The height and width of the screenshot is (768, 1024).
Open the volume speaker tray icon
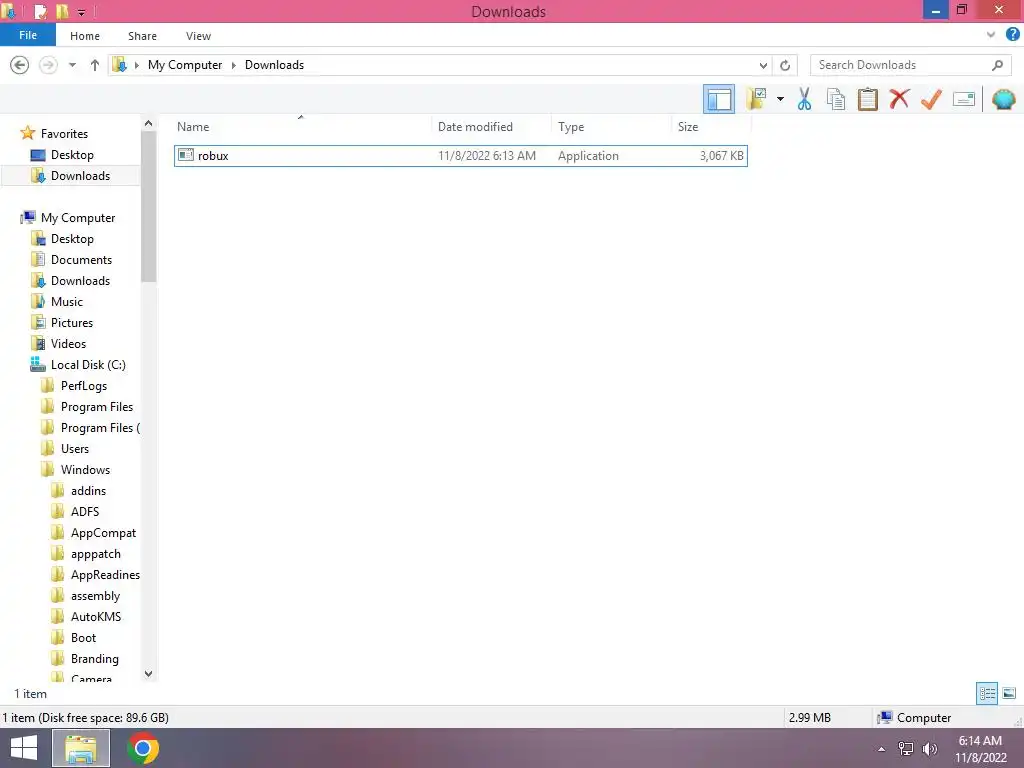coord(930,749)
